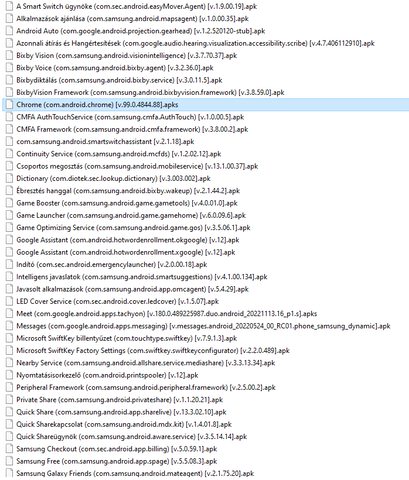Select 'Javasolt alkalmazások' omcagent file name
The width and height of the screenshot is (409, 480).
(x=132, y=289)
